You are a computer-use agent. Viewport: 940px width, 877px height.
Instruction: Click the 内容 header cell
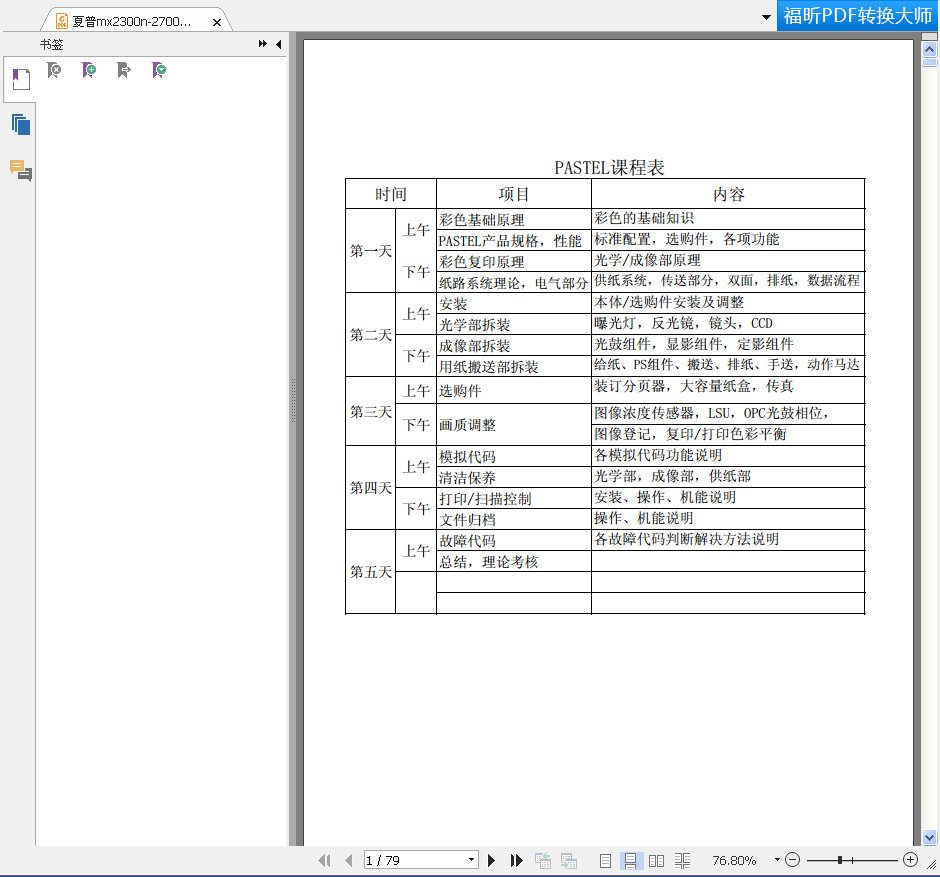pyautogui.click(x=728, y=194)
